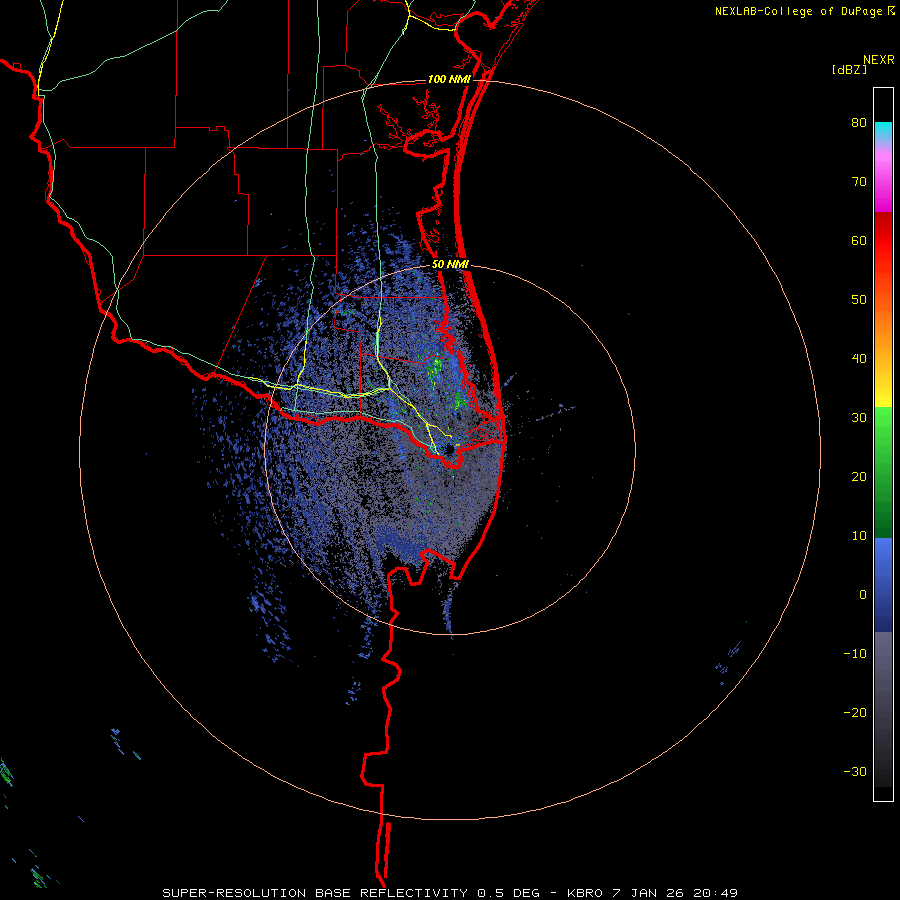Screen dimensions: 900x900
Task: Click the -30 dBZ scale value
Action: tap(855, 771)
